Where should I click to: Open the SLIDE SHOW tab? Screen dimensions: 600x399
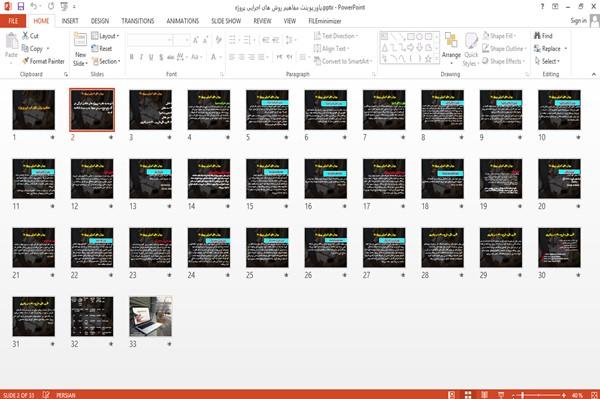[226, 21]
